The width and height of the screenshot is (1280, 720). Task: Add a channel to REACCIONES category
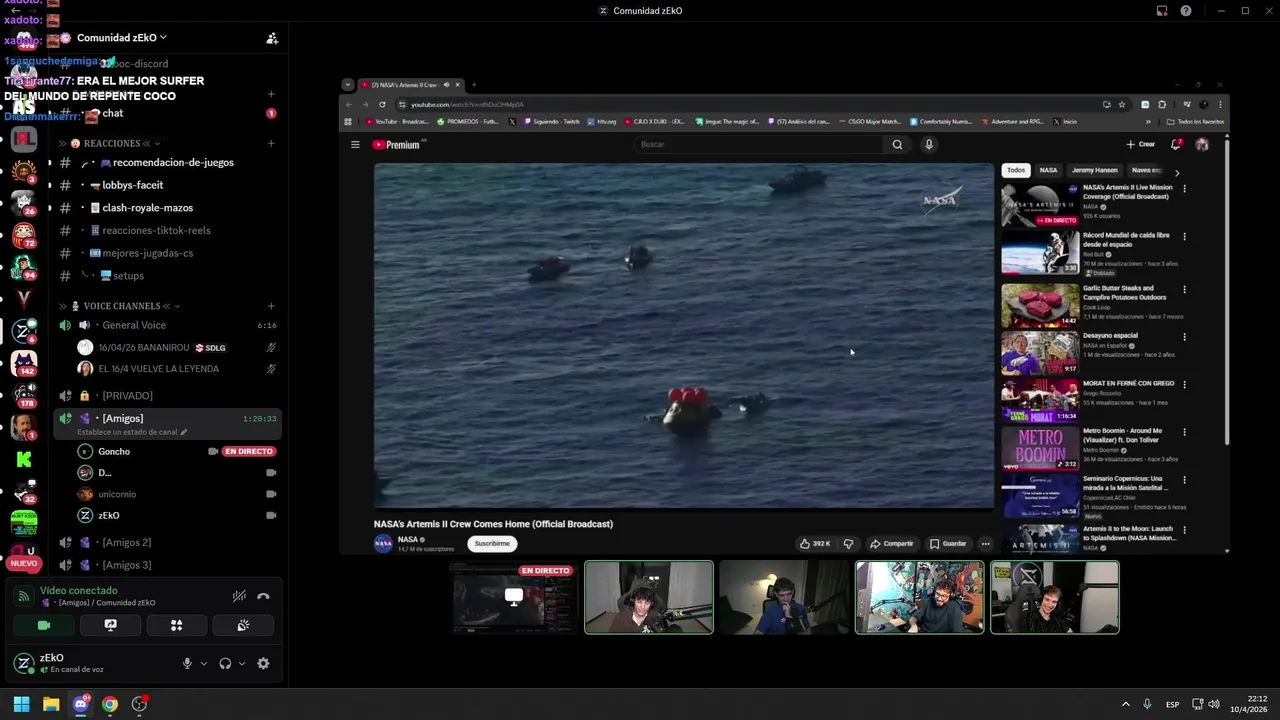(271, 143)
